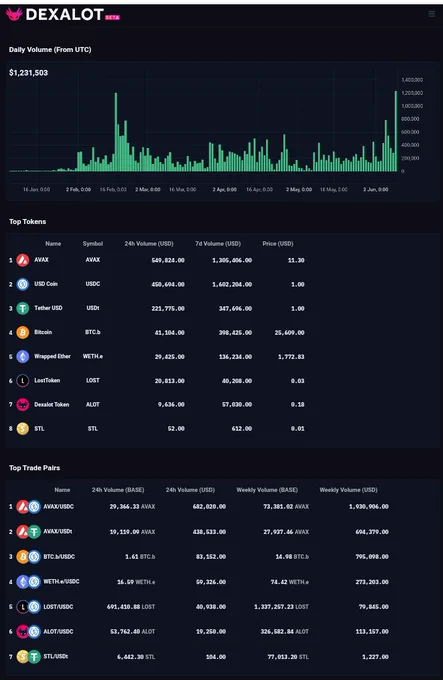Click the 2 Apr, 0:00 axis label
The image size is (443, 680).
pyautogui.click(x=225, y=190)
